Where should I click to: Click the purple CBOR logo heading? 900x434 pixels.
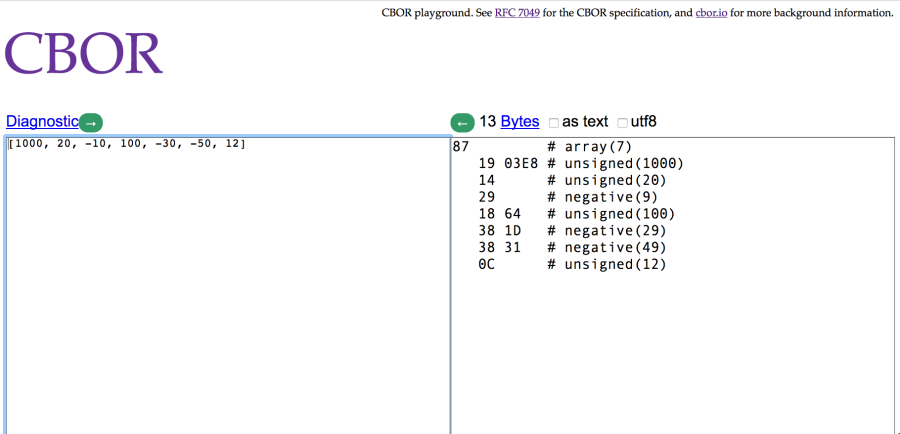(84, 54)
